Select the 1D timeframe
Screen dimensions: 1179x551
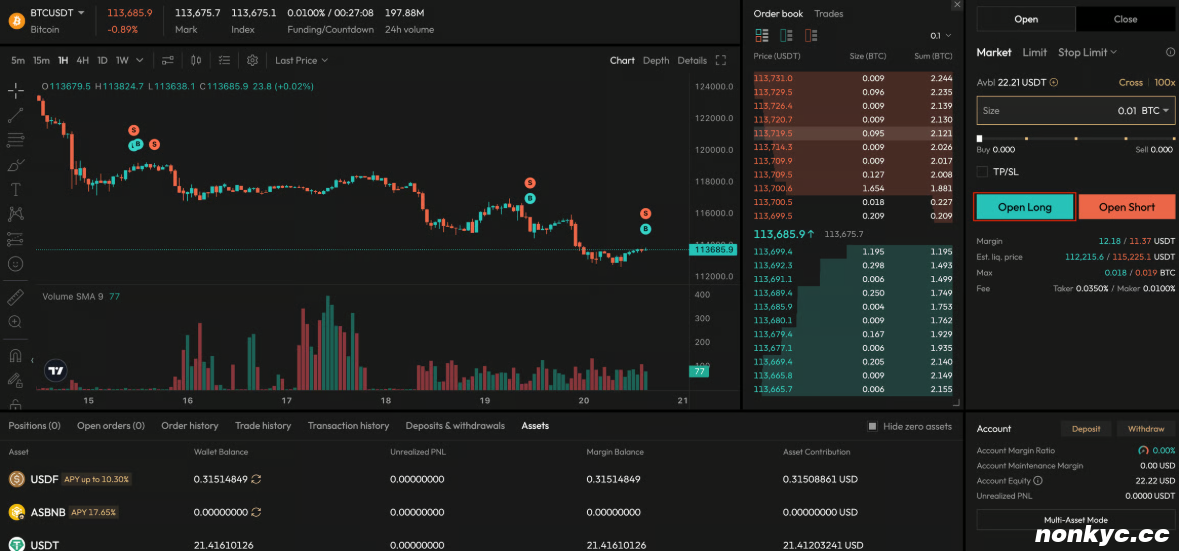(x=102, y=60)
